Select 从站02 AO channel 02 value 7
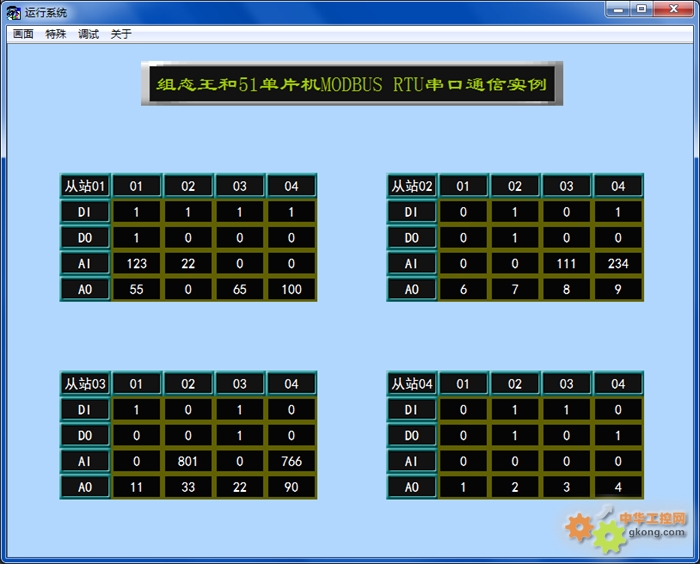Viewport: 700px width, 564px height. (x=515, y=289)
